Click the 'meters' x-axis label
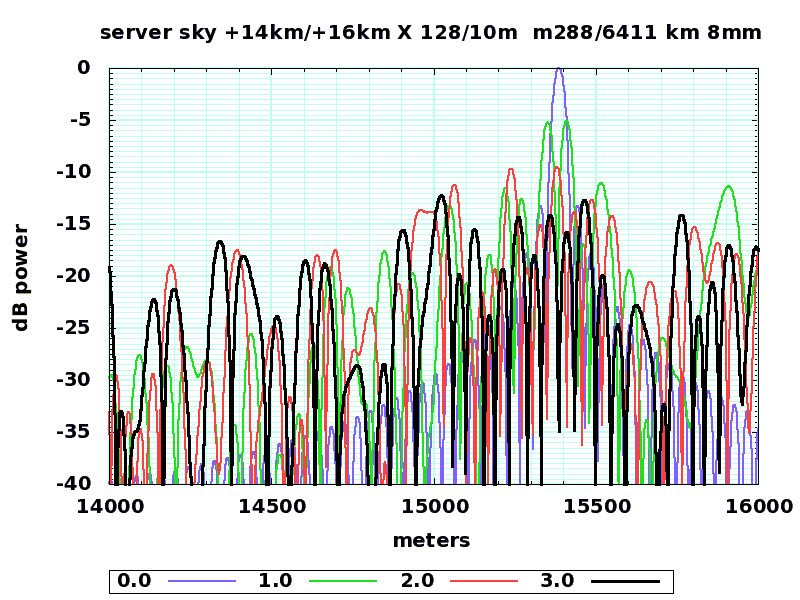 (431, 540)
